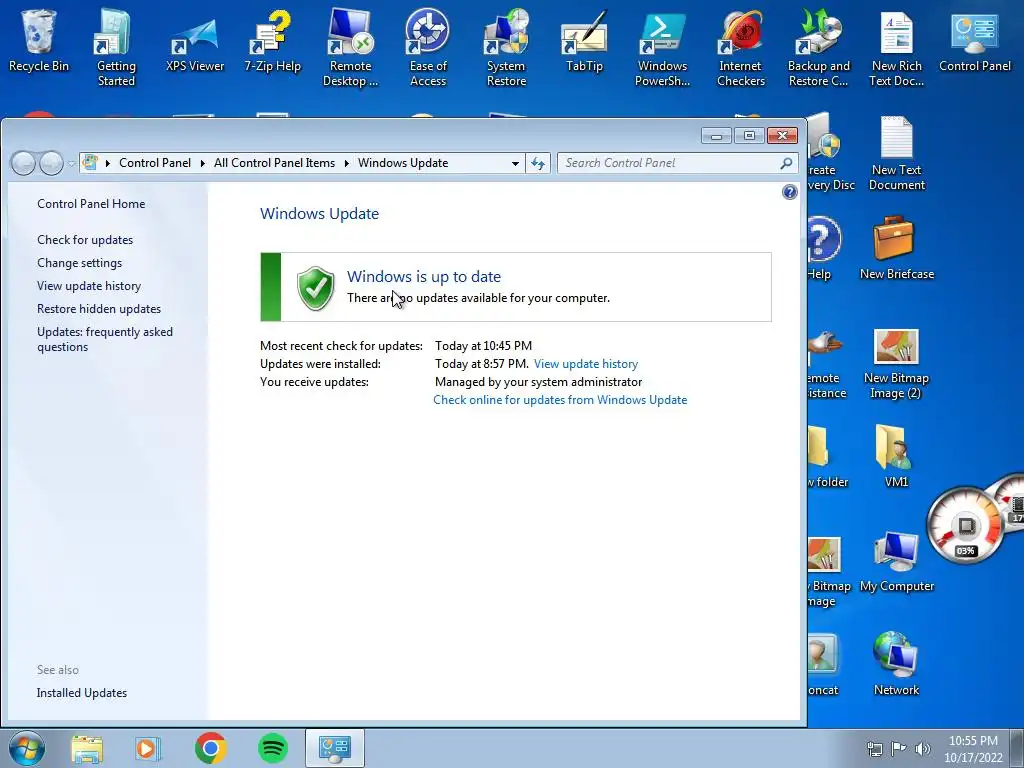Image resolution: width=1024 pixels, height=768 pixels.
Task: Select New Bitmap Image (2) desktop file
Action: click(x=896, y=363)
